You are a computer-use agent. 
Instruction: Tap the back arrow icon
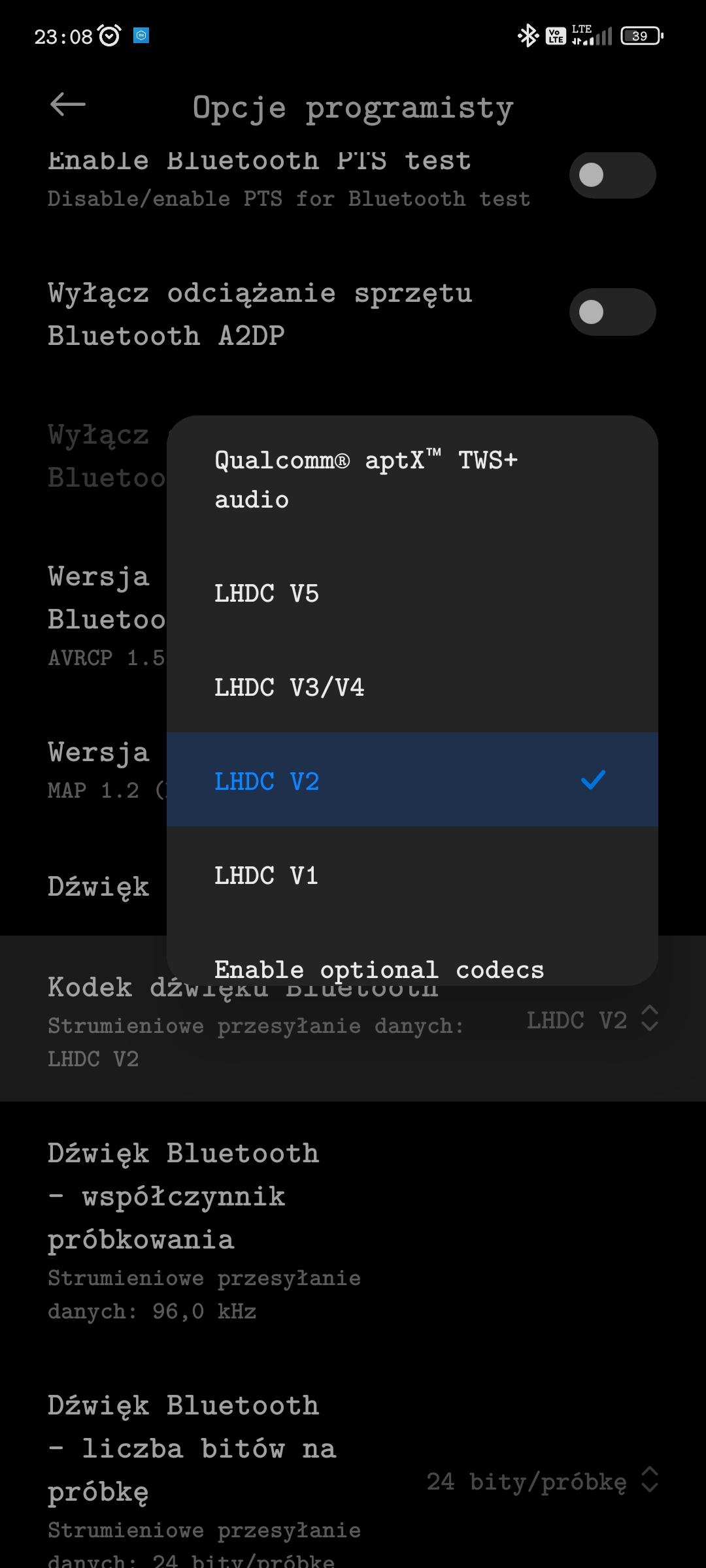(x=67, y=105)
